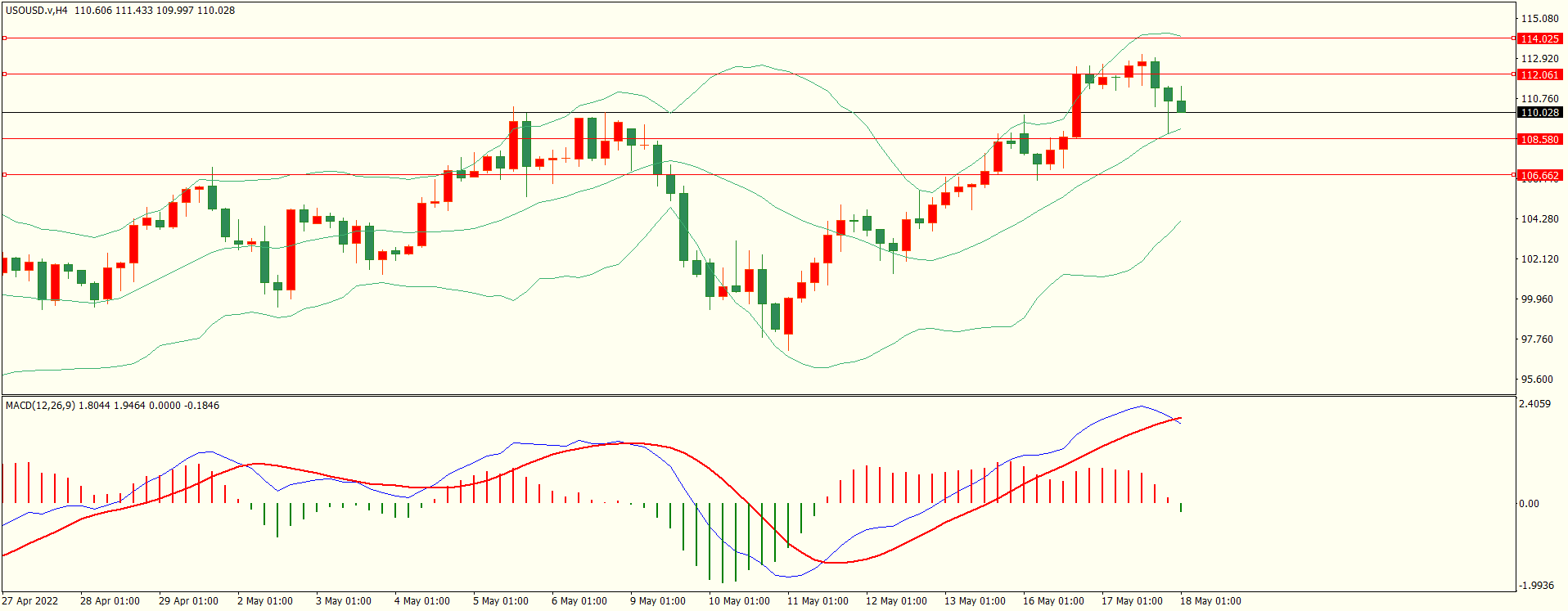The height and width of the screenshot is (611, 1568).
Task: Click the 9 May 01:00 time label
Action: [658, 601]
